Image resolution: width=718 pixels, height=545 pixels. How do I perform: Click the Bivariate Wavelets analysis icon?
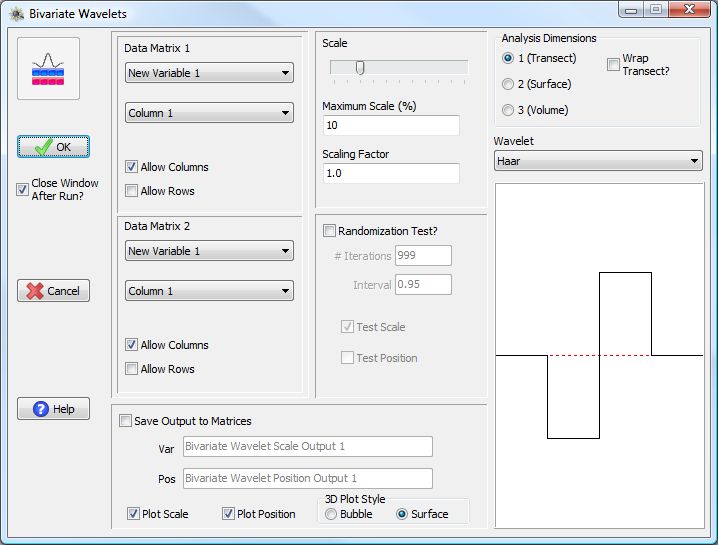[48, 69]
